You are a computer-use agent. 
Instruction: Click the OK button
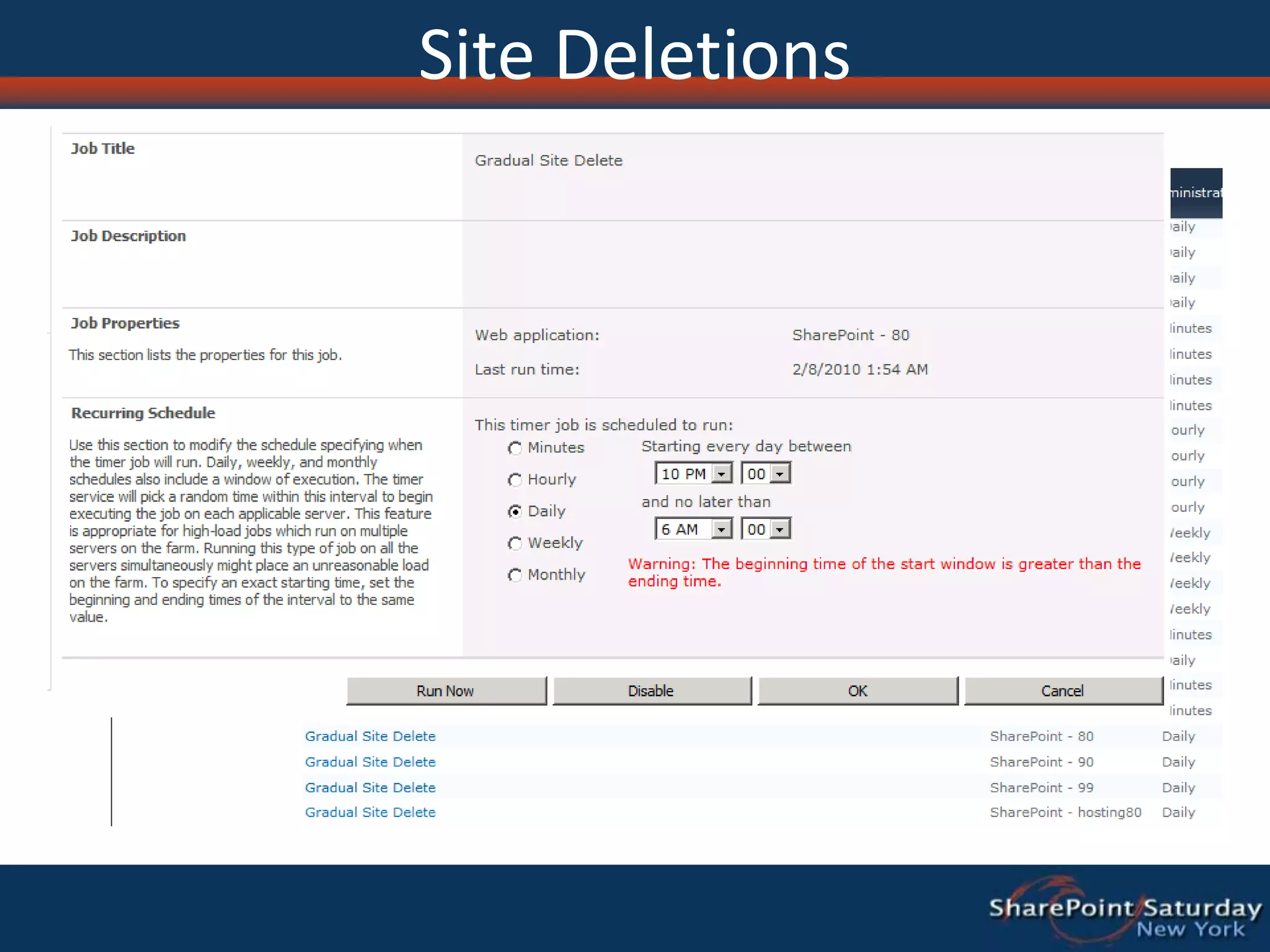tap(858, 690)
